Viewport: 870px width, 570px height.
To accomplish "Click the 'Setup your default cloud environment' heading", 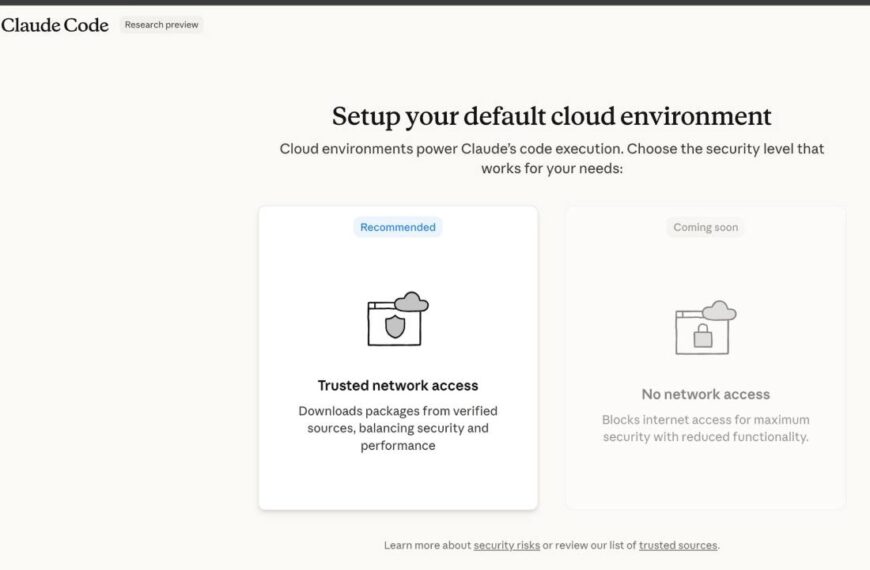I will pyautogui.click(x=552, y=116).
